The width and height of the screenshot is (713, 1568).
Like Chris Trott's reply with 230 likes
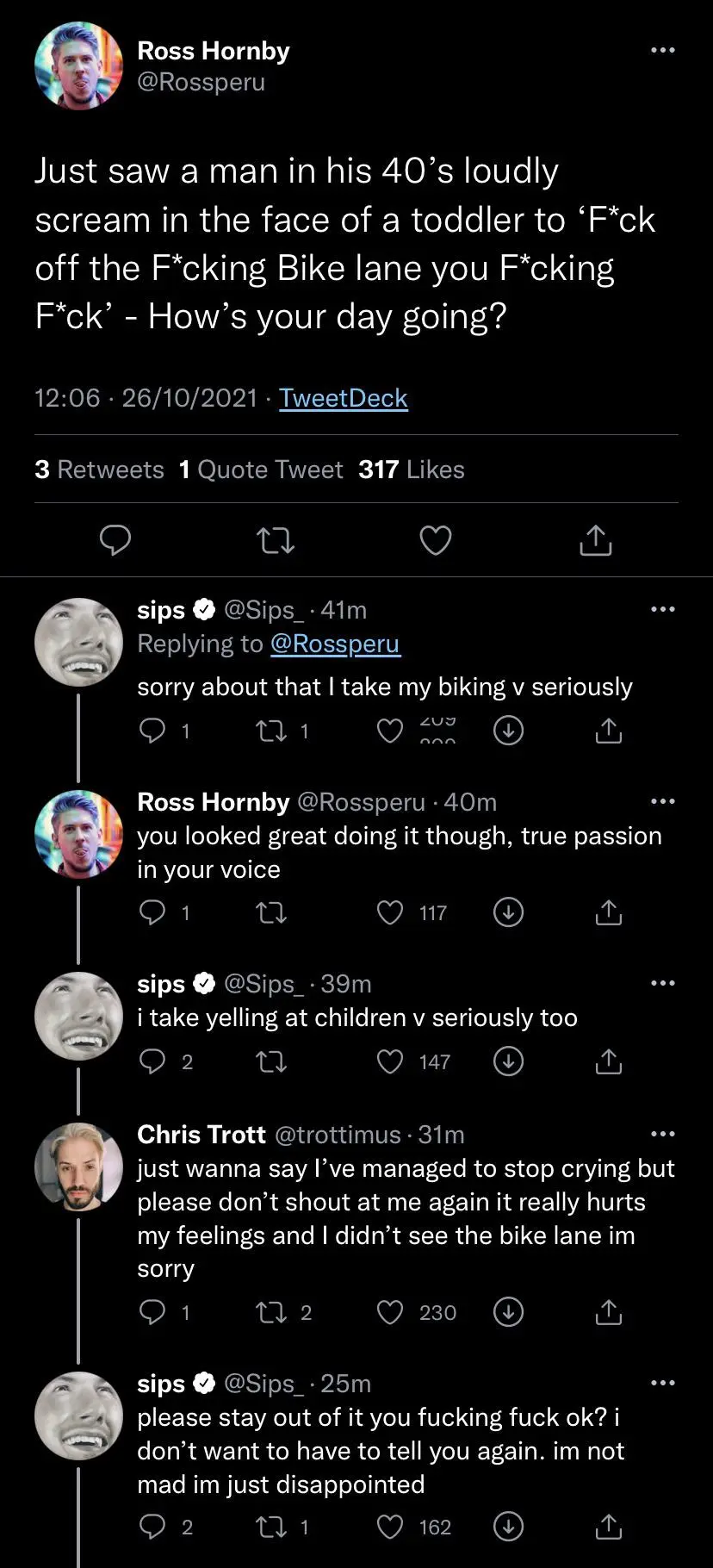(391, 1312)
